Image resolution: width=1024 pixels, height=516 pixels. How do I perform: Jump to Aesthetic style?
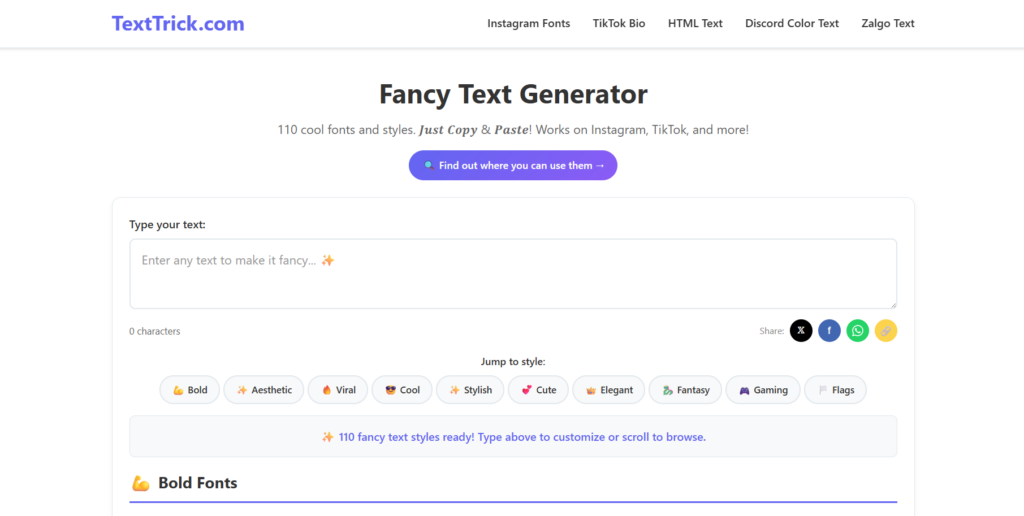264,390
